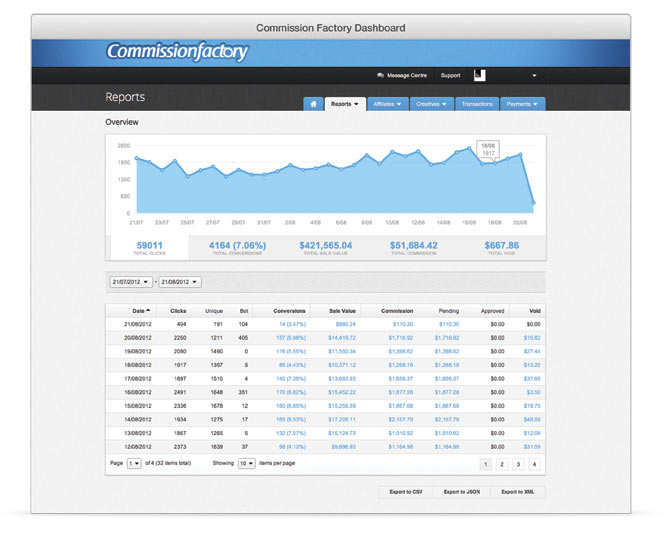Open the user account dropdown arrow
The height and width of the screenshot is (536, 666).
534,76
